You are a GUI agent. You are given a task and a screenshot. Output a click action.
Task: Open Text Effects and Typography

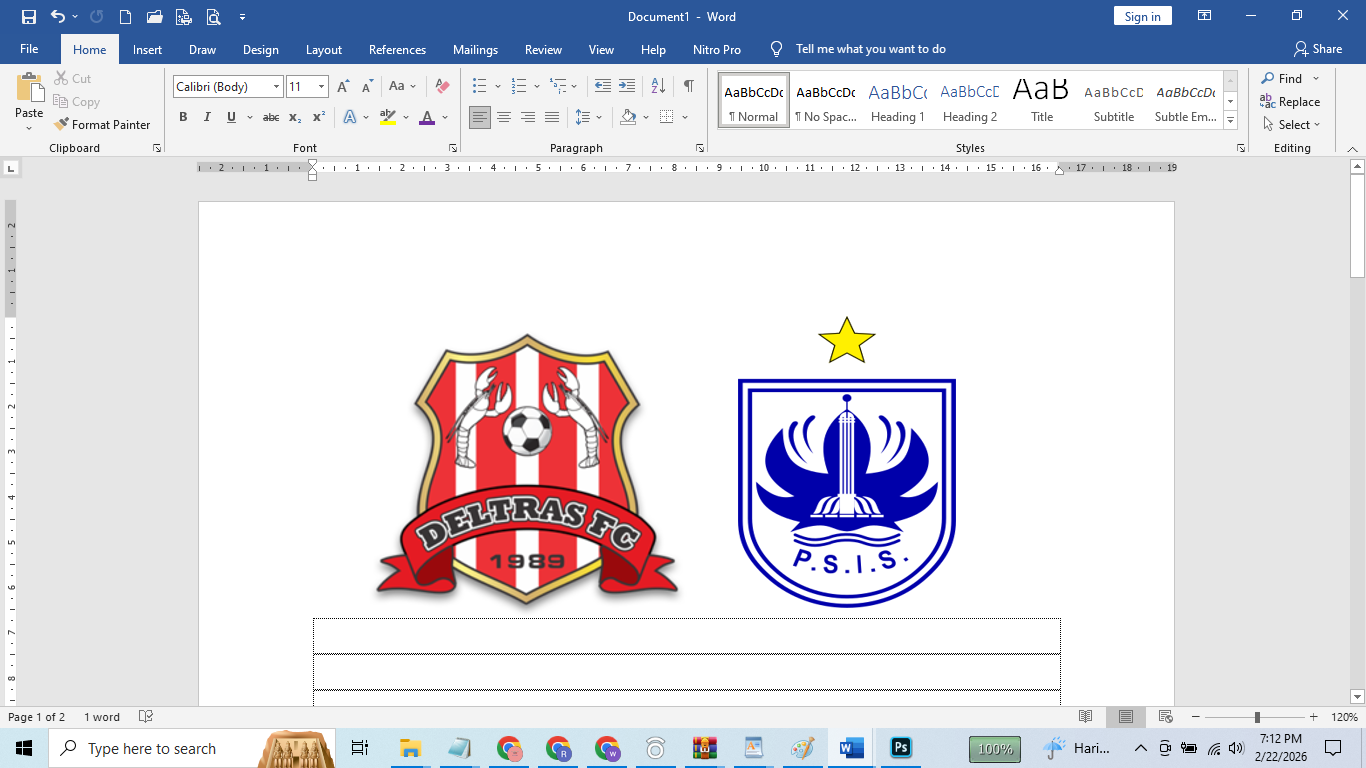pos(350,117)
